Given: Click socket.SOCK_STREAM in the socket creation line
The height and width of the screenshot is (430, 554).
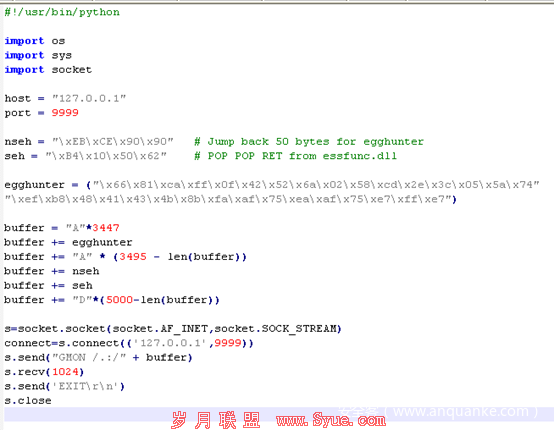Looking at the screenshot, I should pyautogui.click(x=276, y=329).
